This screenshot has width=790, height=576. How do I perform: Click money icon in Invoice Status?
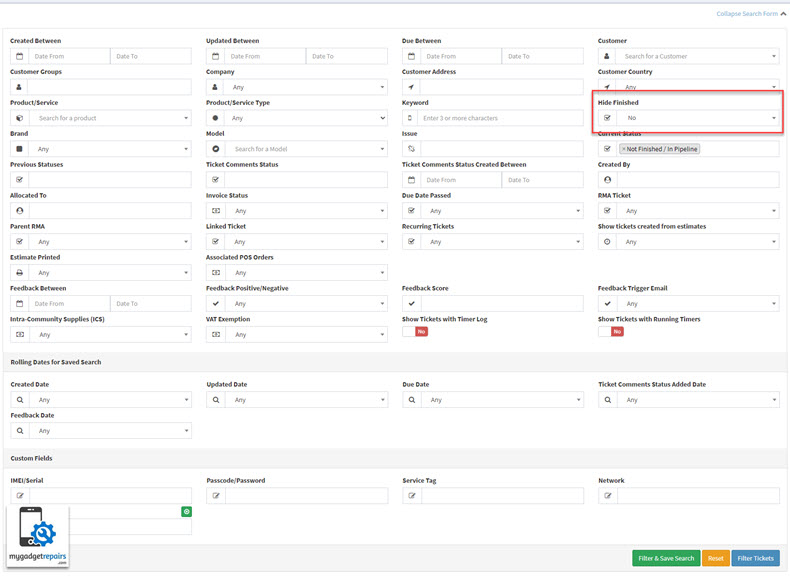coord(216,211)
